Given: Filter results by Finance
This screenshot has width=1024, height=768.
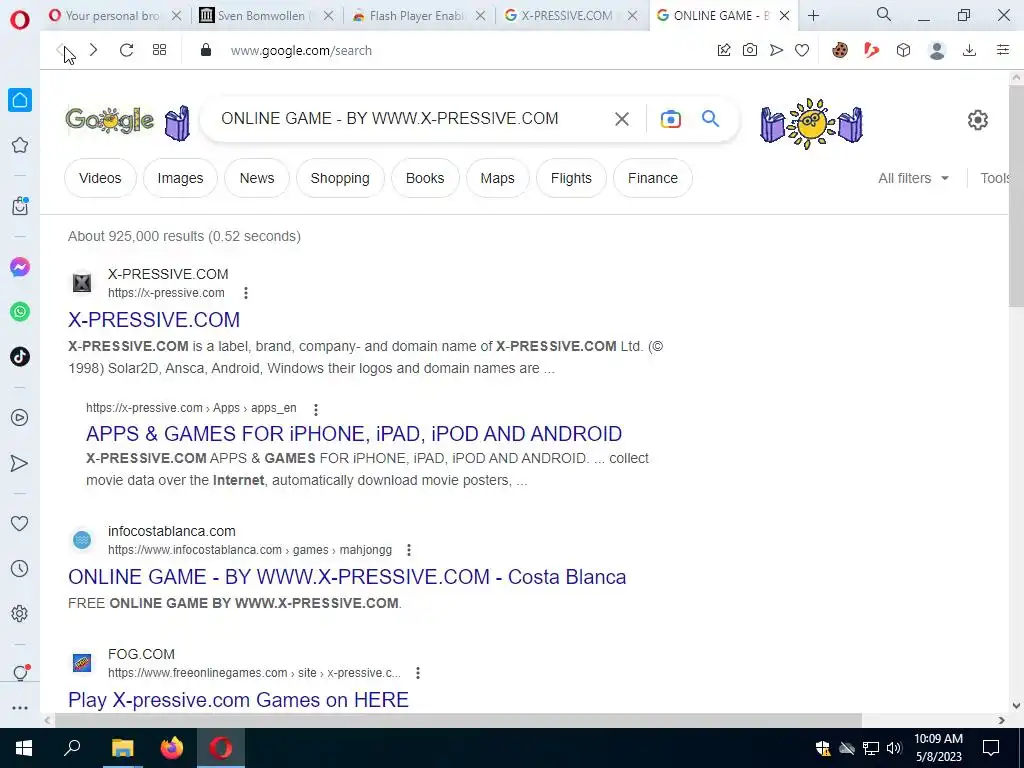Looking at the screenshot, I should tap(653, 178).
